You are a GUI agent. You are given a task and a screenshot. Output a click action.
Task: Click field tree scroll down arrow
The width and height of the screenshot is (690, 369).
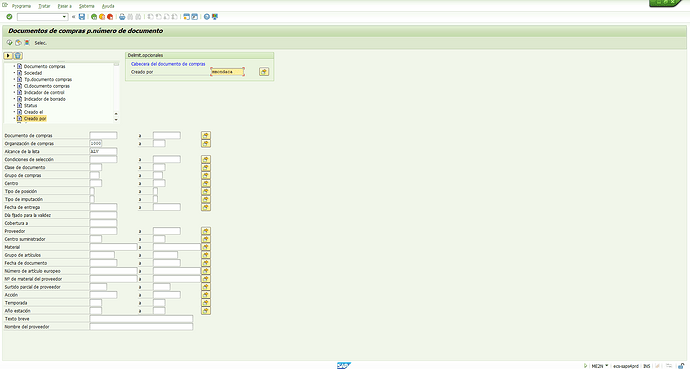(x=116, y=120)
